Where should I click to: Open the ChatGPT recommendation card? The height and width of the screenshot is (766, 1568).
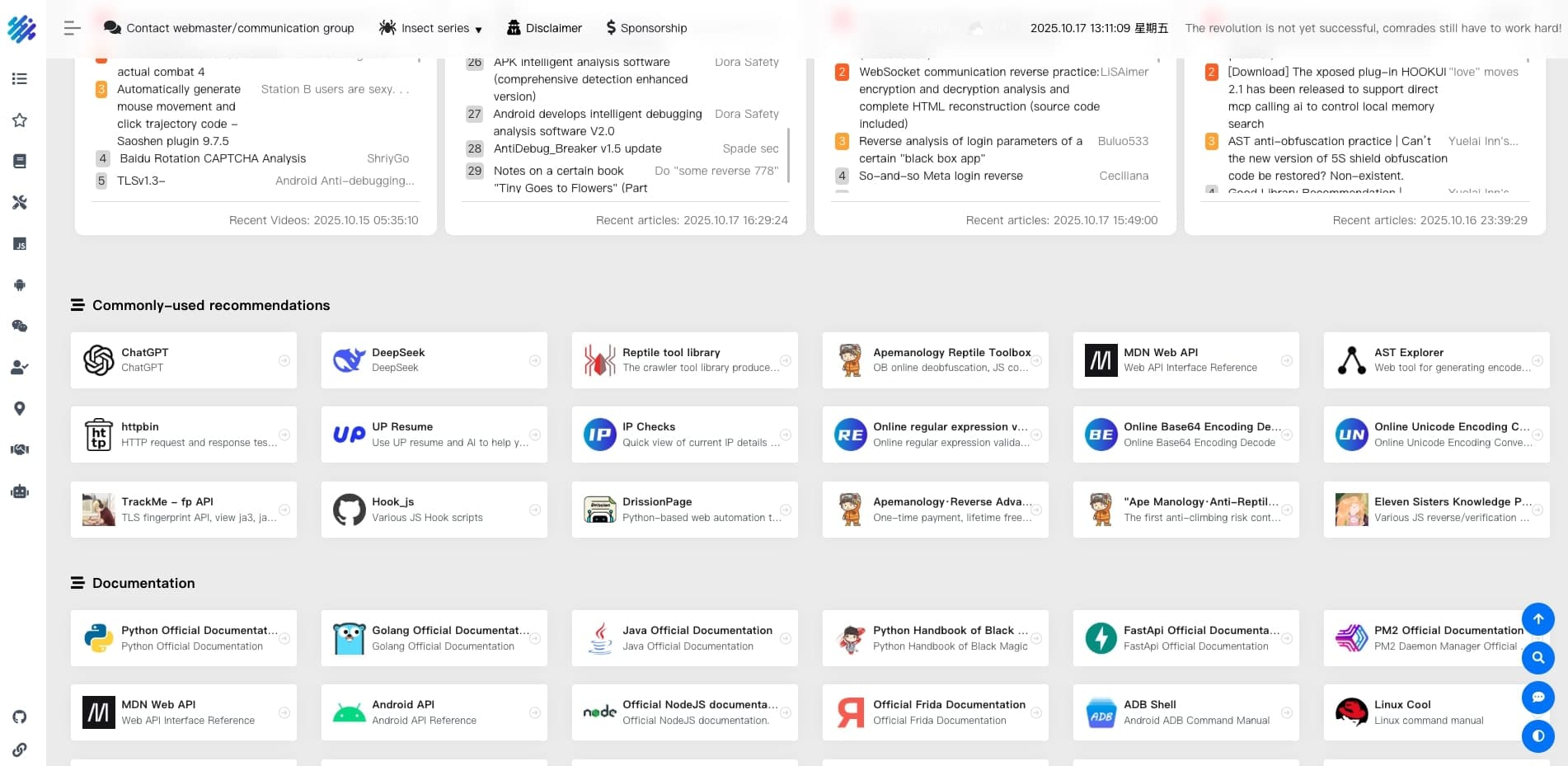[183, 360]
